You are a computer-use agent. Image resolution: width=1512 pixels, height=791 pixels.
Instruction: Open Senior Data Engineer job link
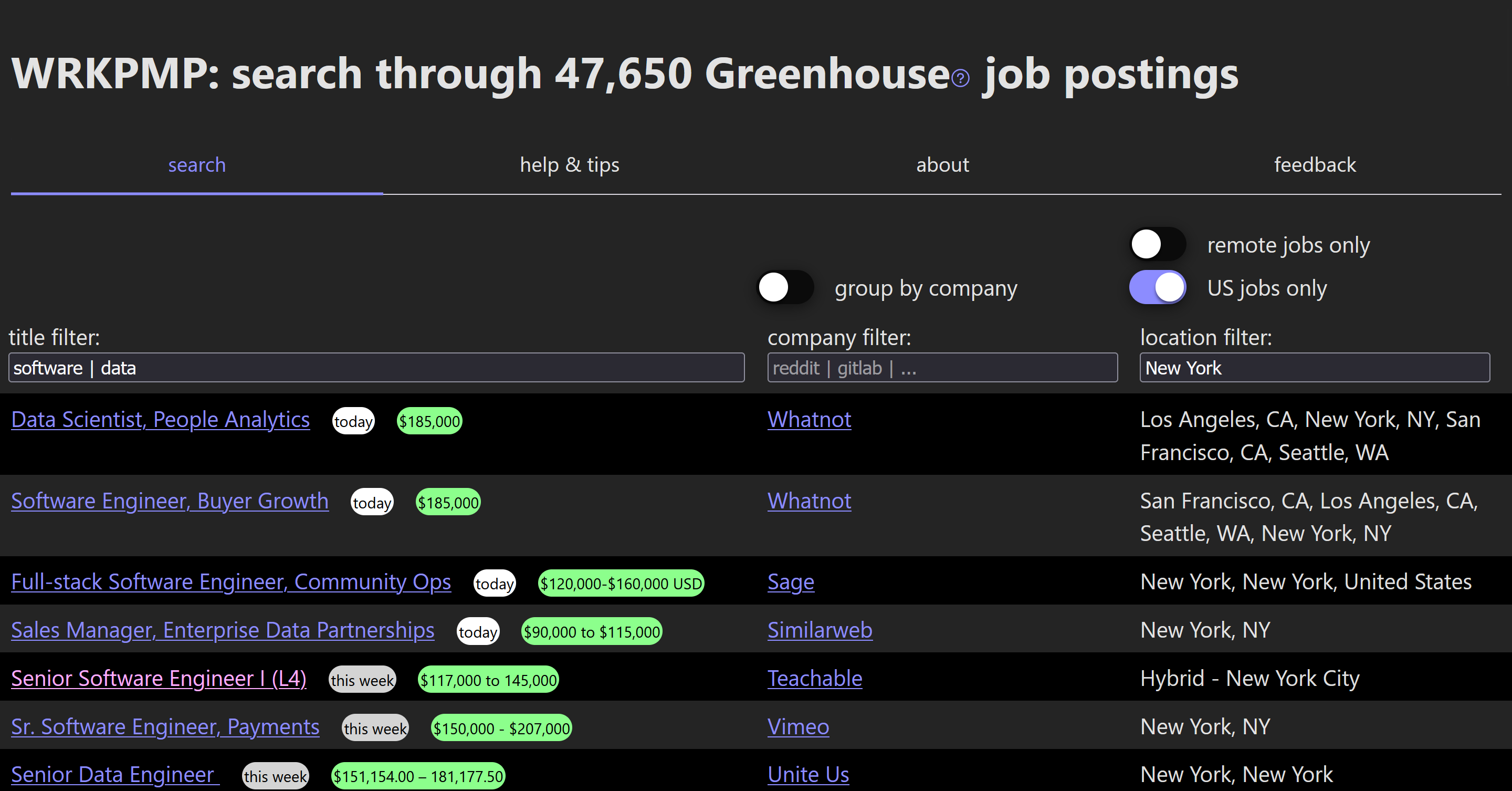click(114, 775)
